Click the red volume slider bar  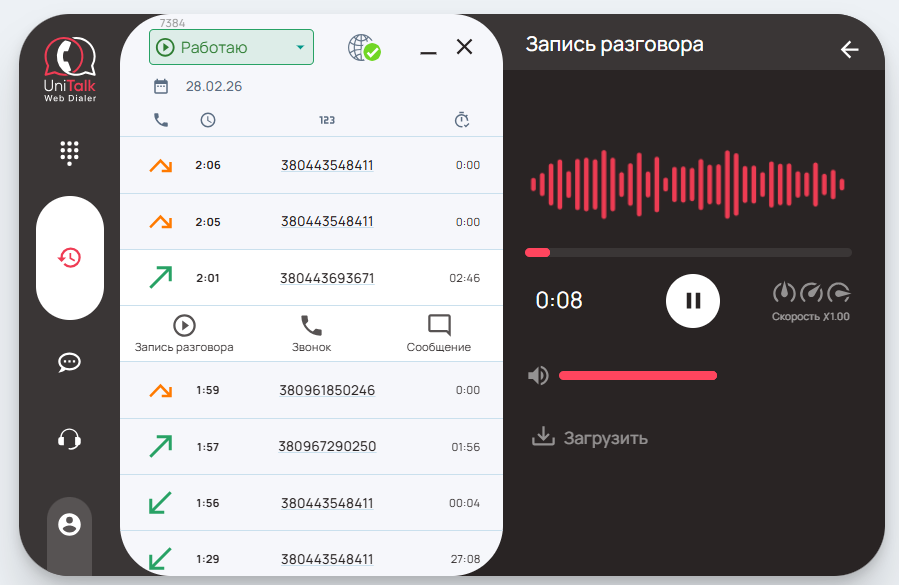(x=637, y=375)
